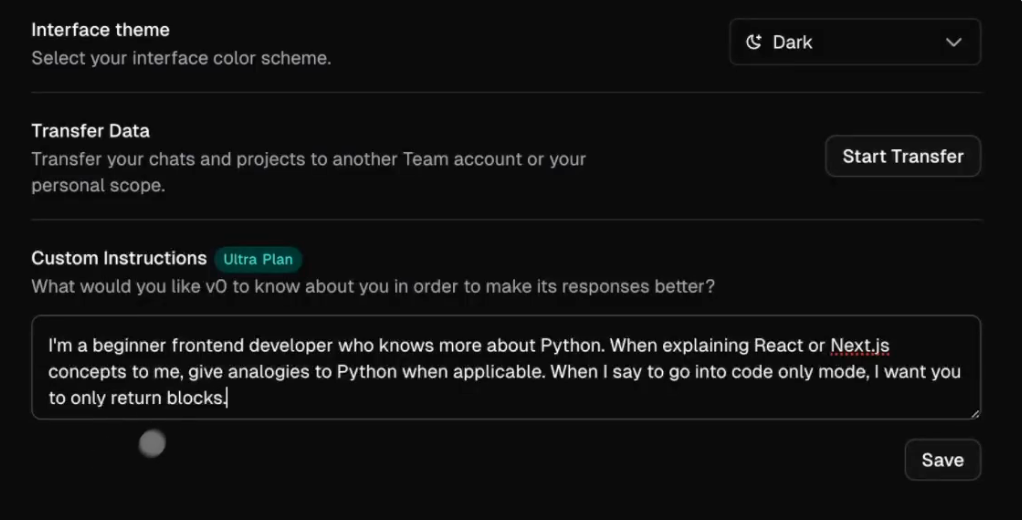Click the text area resize handle
Image resolution: width=1022 pixels, height=520 pixels.
pyautogui.click(x=973, y=412)
